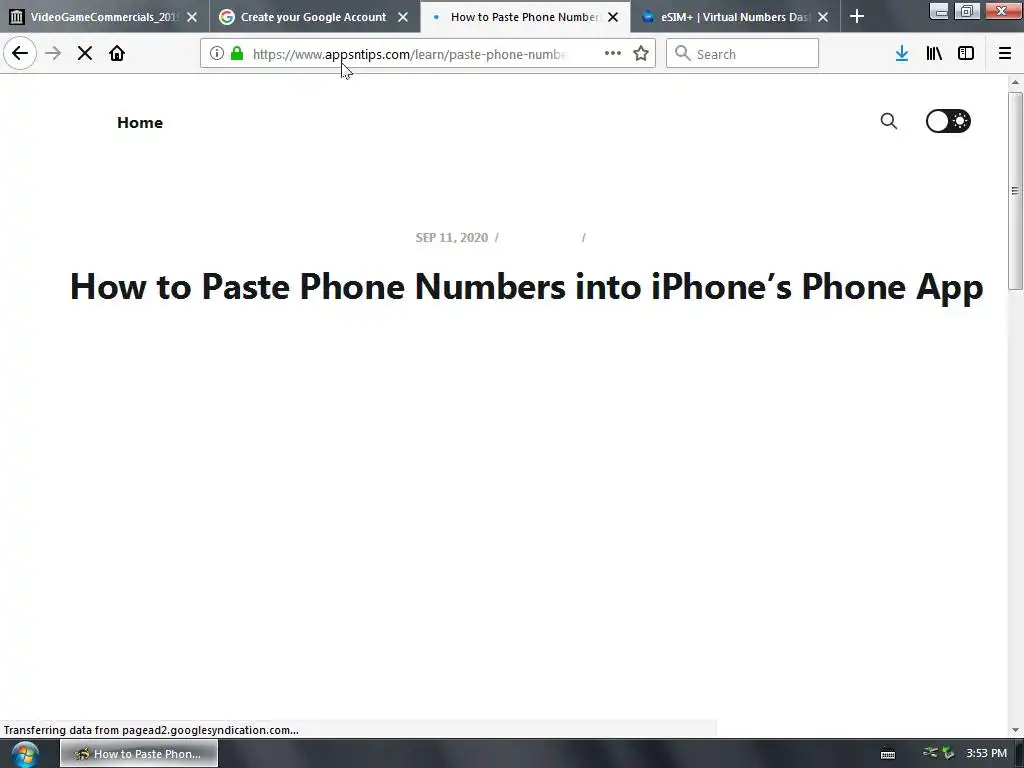The width and height of the screenshot is (1024, 768).
Task: Click the VideoGameCommercials tab archive favicon
Action: tap(17, 17)
